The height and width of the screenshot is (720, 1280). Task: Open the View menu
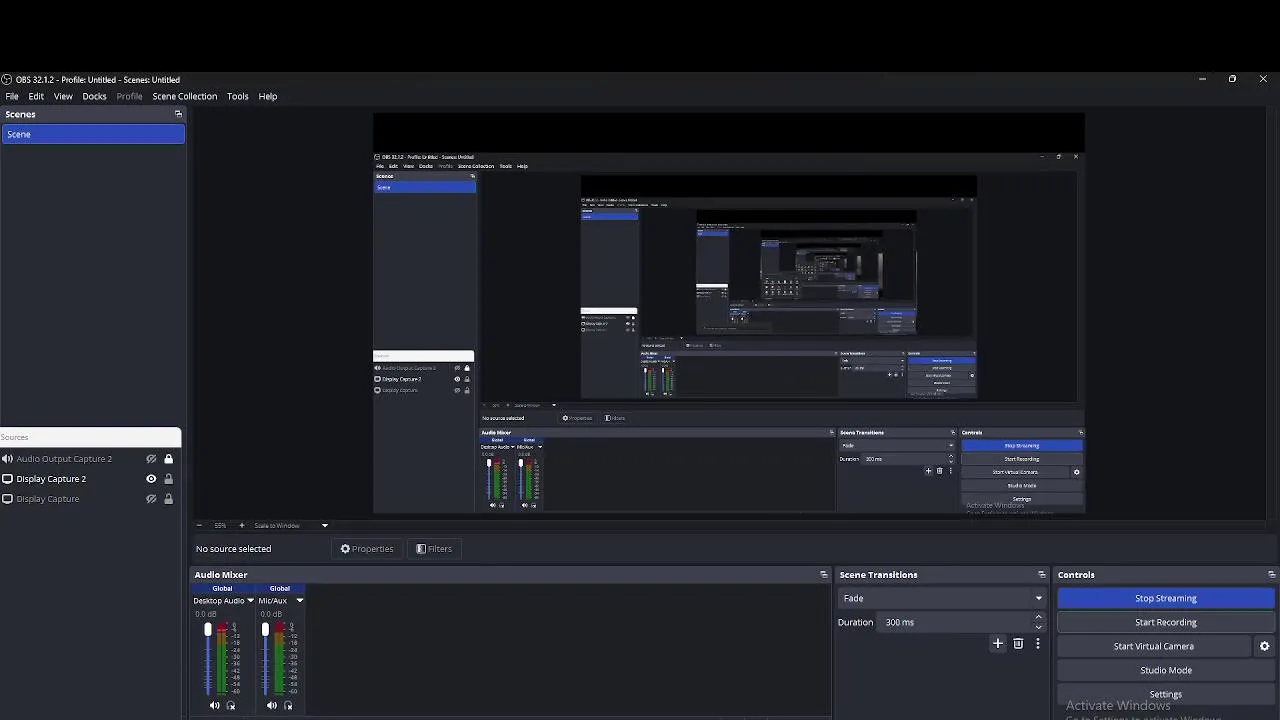coord(63,96)
